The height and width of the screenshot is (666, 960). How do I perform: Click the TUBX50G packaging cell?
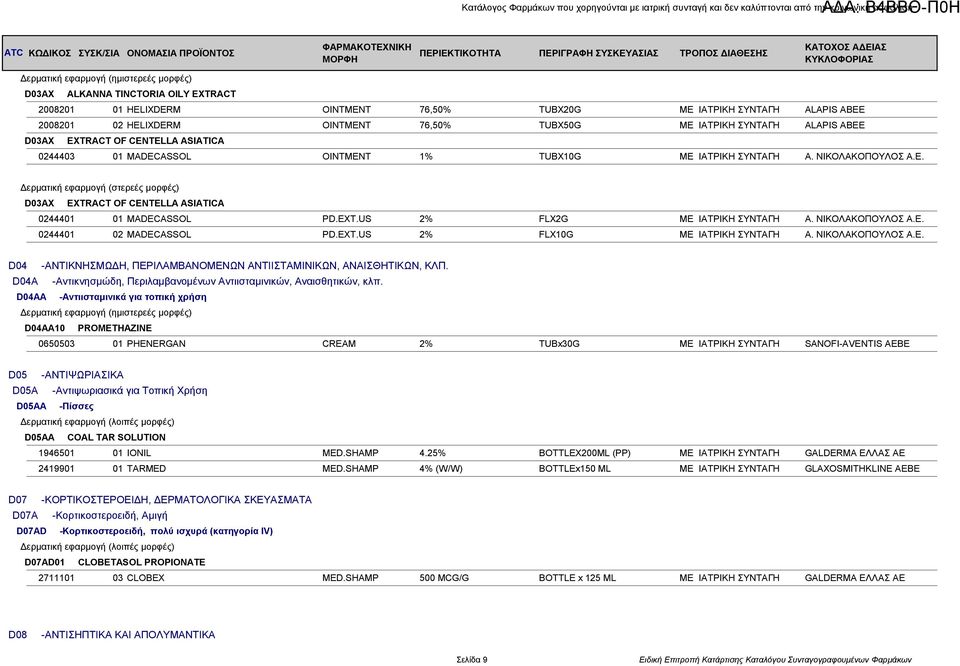(560, 125)
